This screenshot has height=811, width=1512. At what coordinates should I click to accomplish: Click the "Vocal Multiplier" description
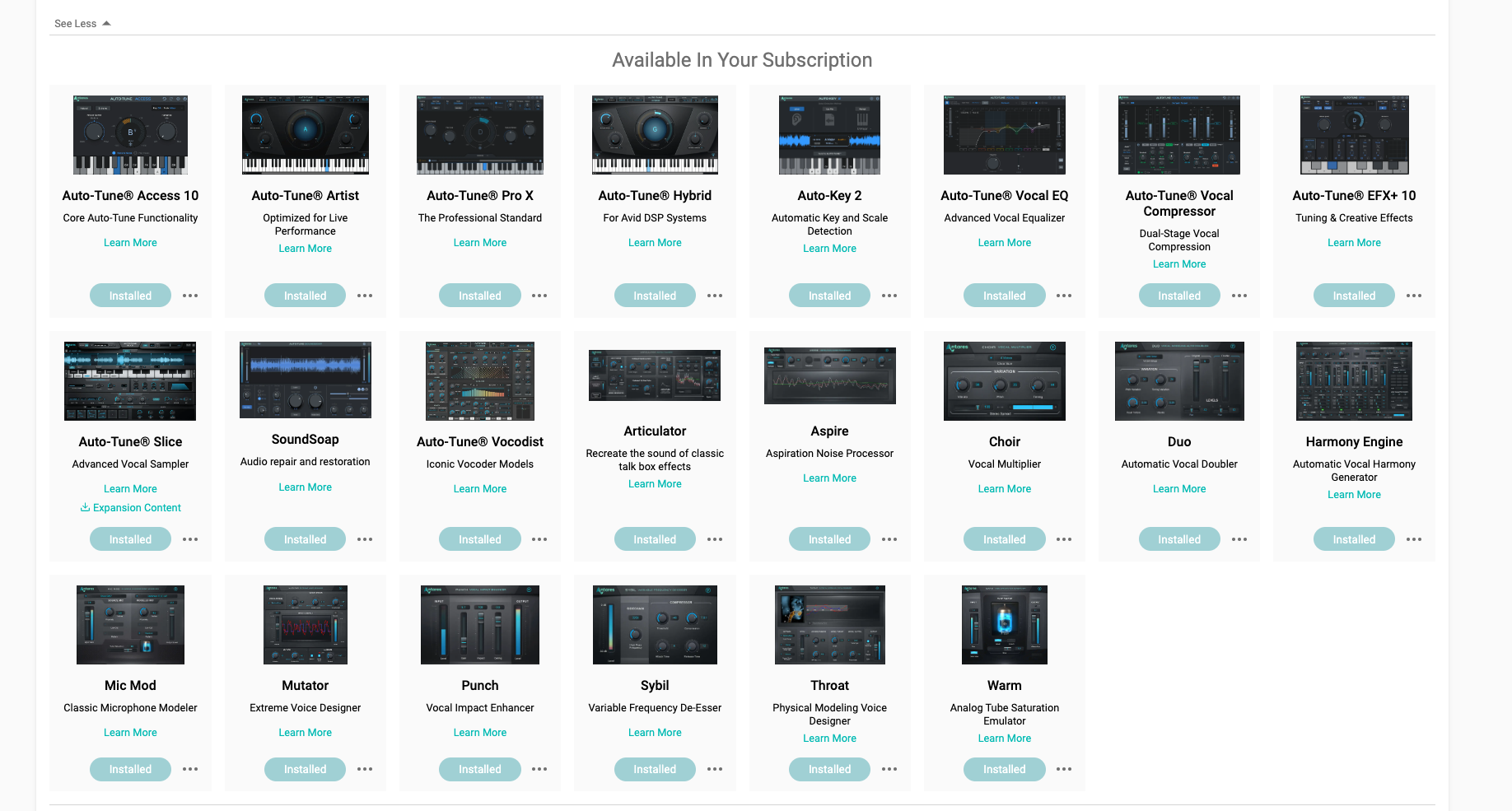[x=1005, y=464]
